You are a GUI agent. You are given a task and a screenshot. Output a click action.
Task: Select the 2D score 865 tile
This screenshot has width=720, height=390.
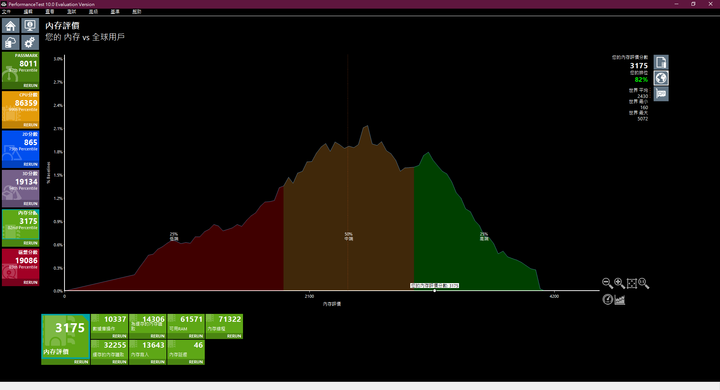(21, 149)
